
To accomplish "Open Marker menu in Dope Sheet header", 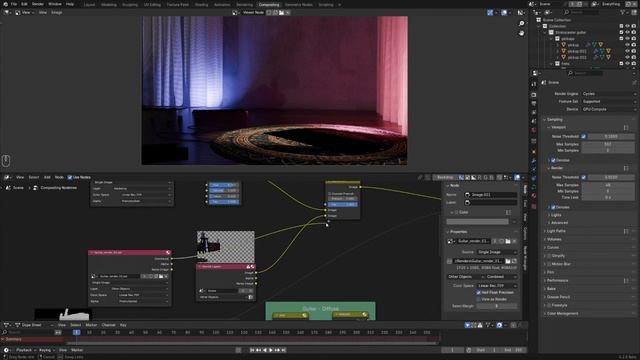I will [91, 325].
